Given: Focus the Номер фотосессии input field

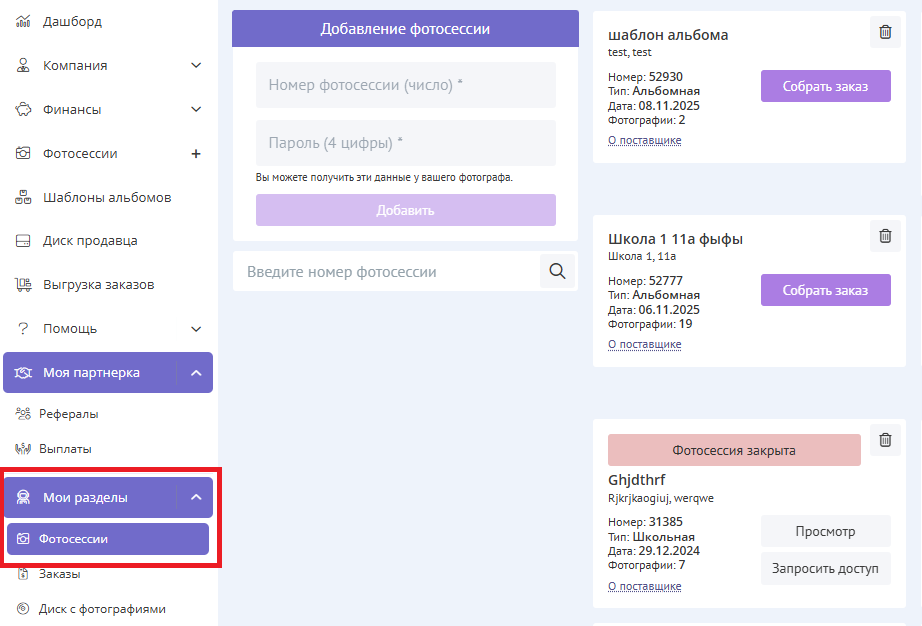Looking at the screenshot, I should [x=405, y=85].
